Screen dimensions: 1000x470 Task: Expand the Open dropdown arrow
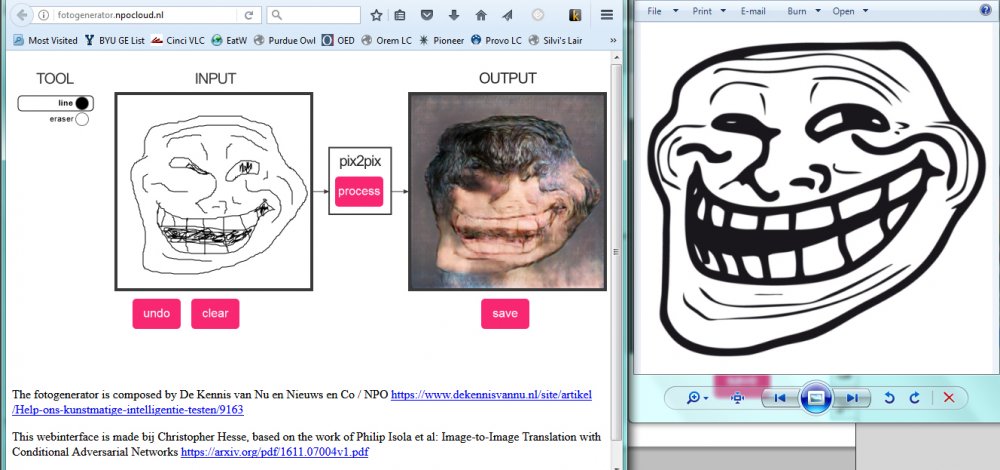(x=865, y=11)
